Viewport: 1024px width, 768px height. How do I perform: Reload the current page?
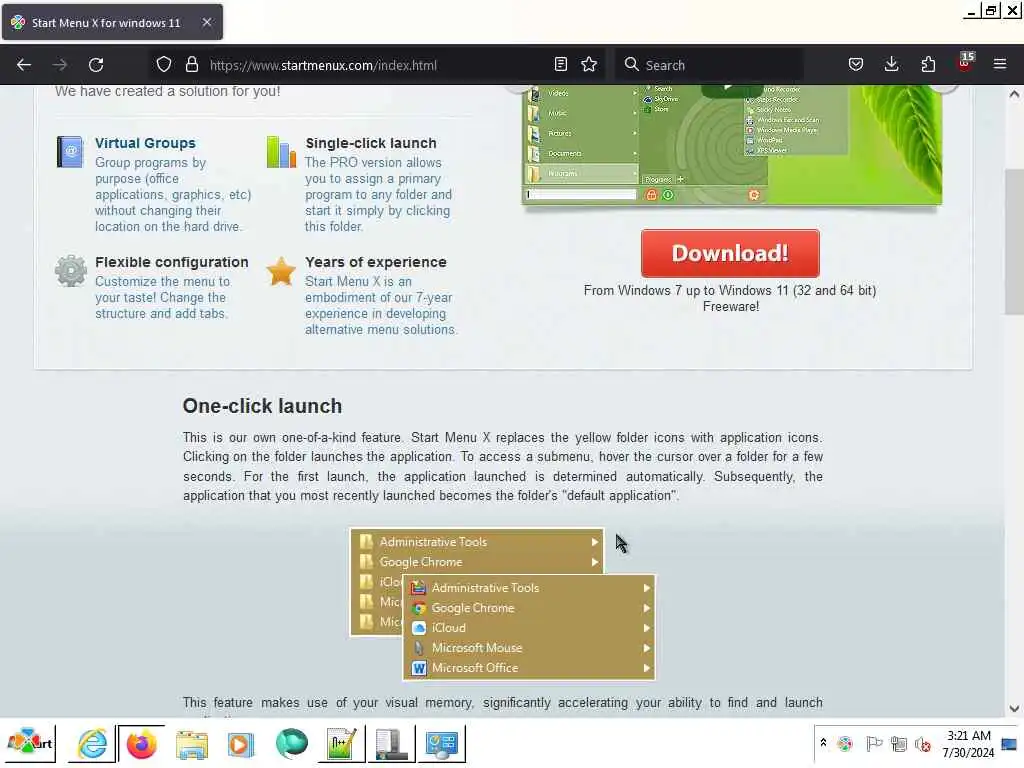pyautogui.click(x=96, y=65)
